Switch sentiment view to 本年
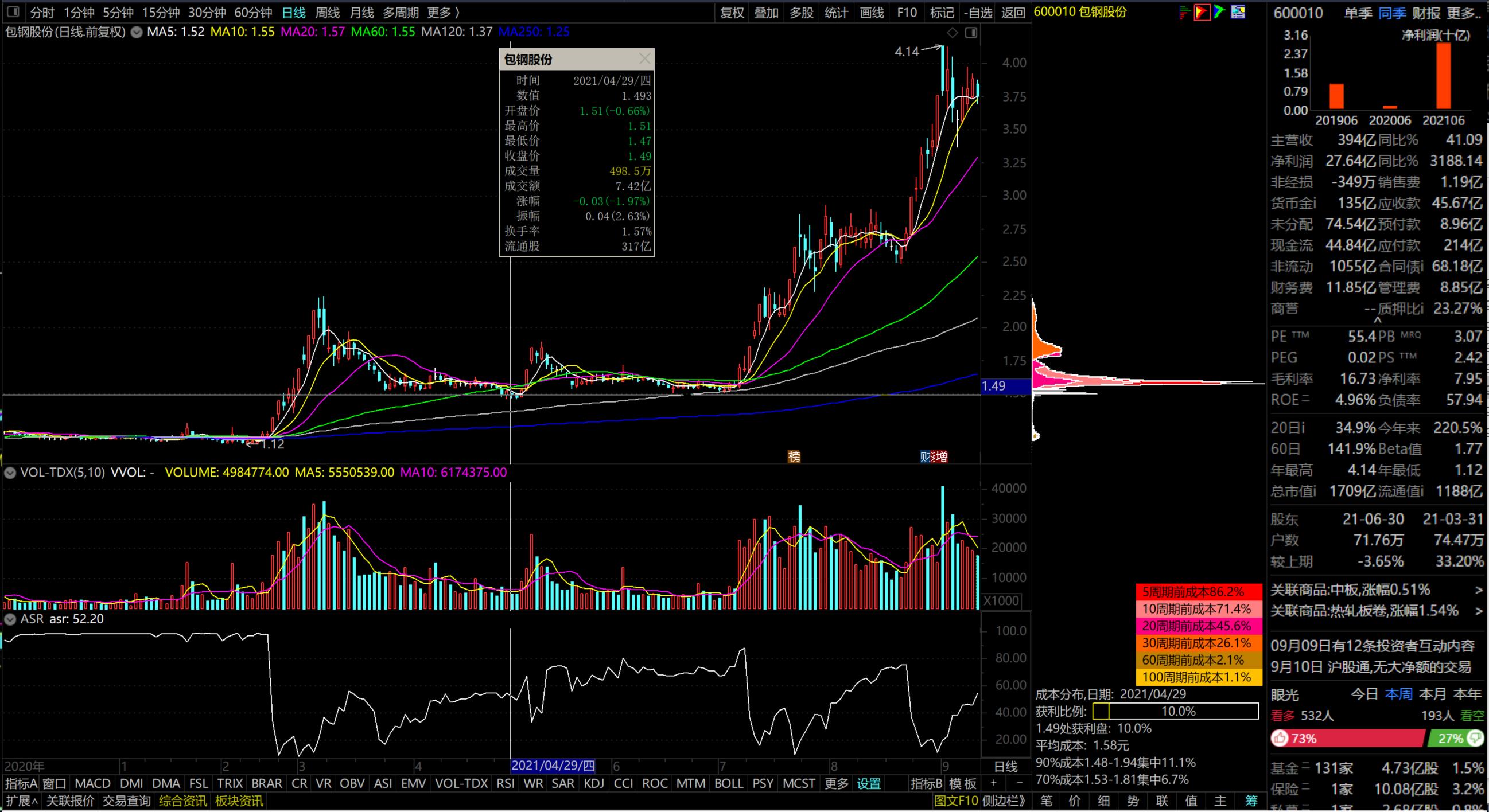Screen dimensions: 1489x812 (1468, 694)
